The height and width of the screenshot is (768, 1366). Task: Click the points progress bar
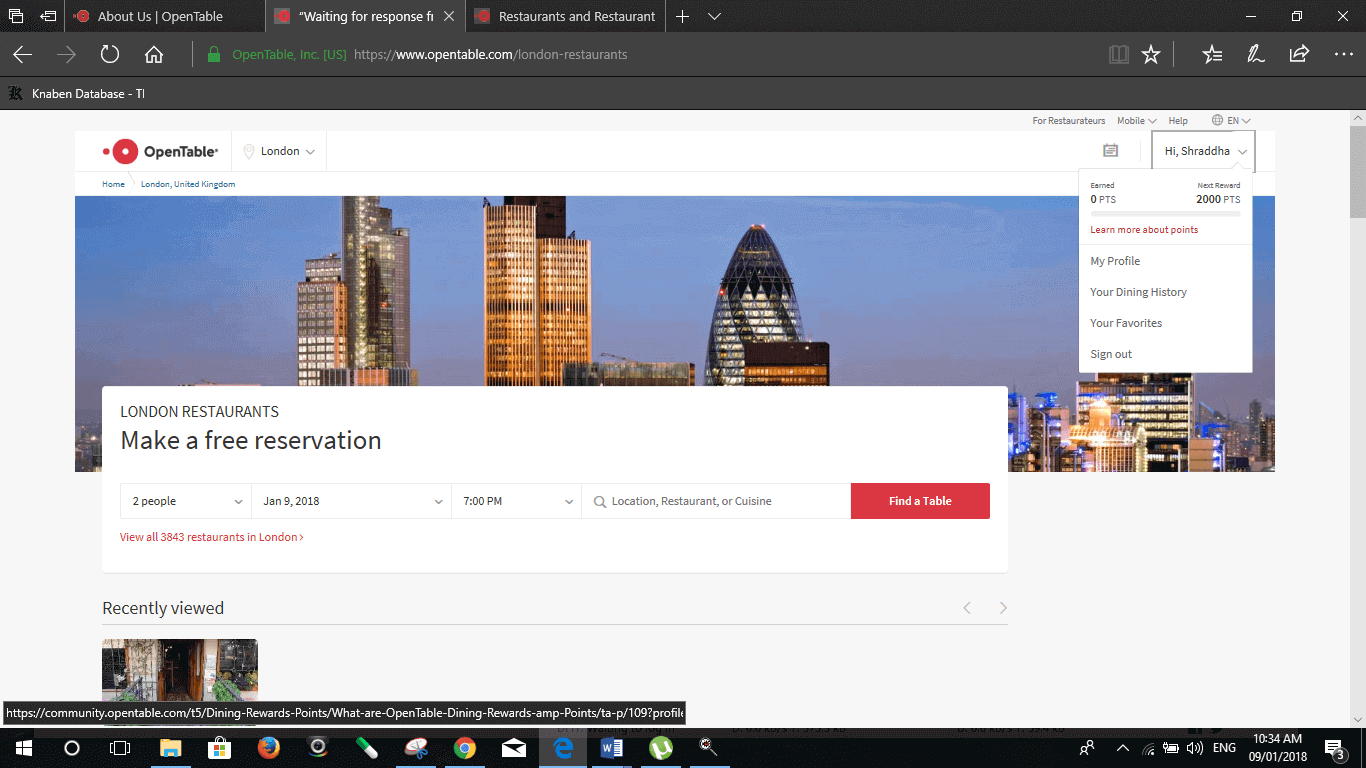1165,213
